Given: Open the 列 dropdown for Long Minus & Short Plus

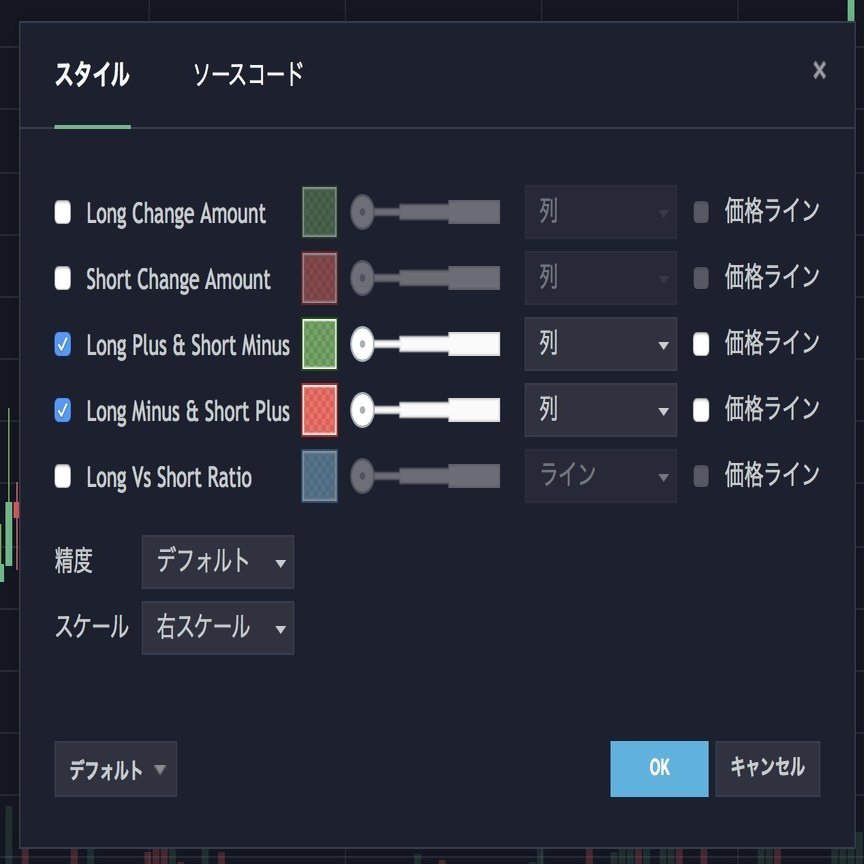Looking at the screenshot, I should coord(600,410).
